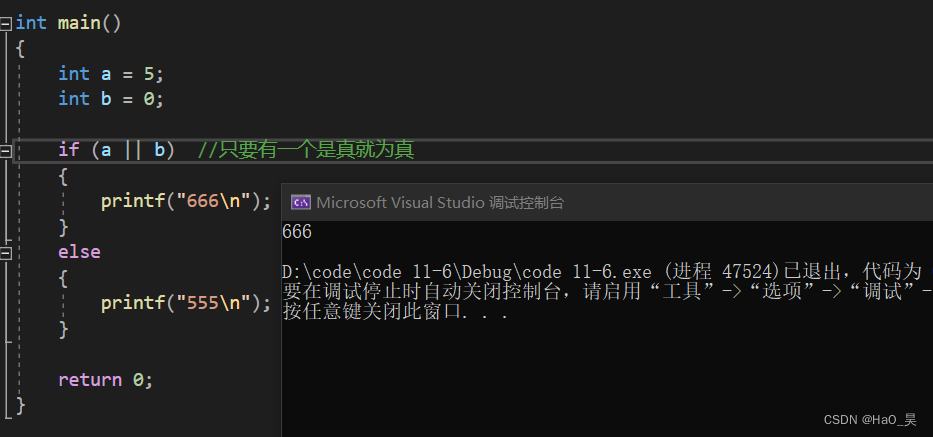Click the comment //只要有一个是真就为真

pos(306,149)
